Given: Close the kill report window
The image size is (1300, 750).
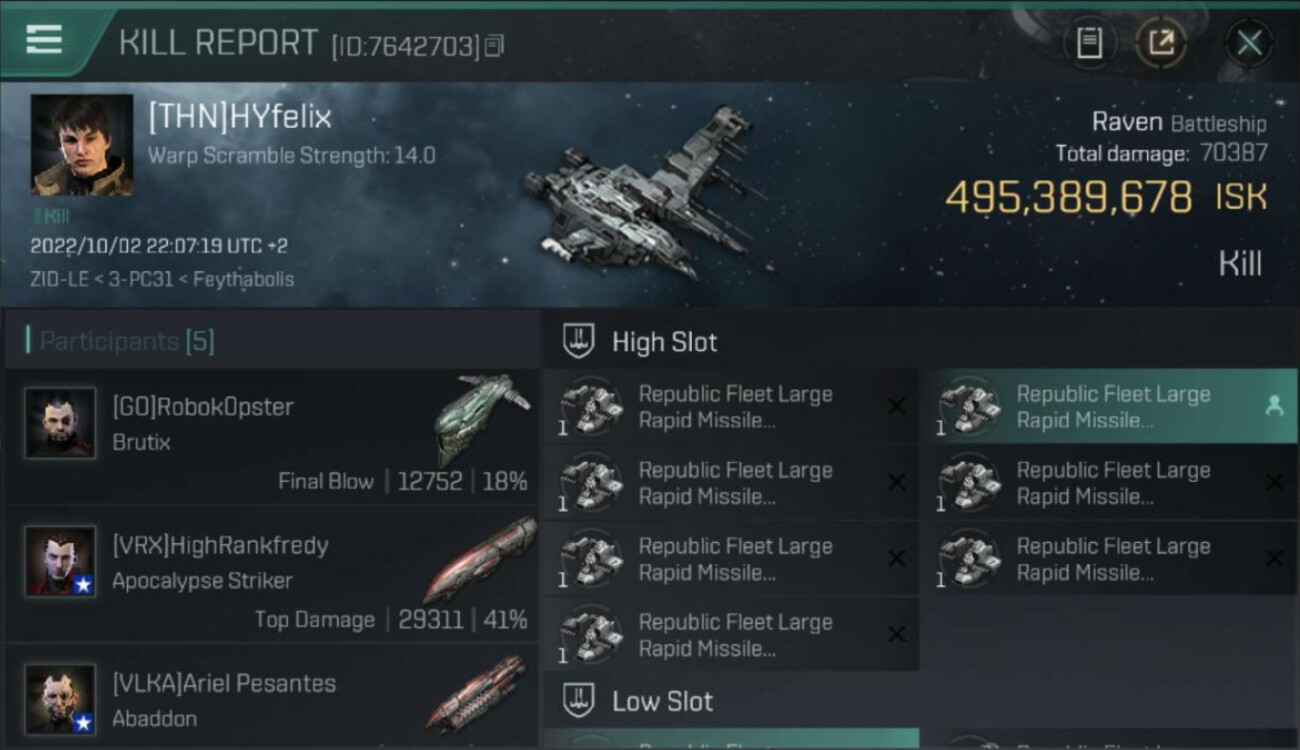Looking at the screenshot, I should [1249, 43].
